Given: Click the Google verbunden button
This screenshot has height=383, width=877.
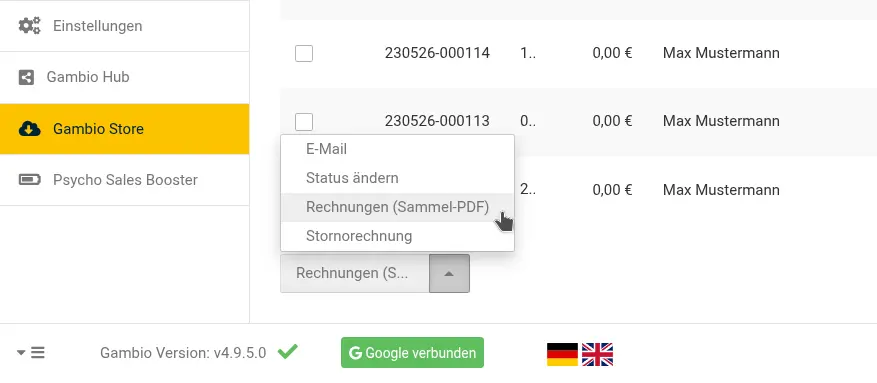Looking at the screenshot, I should (412, 353).
